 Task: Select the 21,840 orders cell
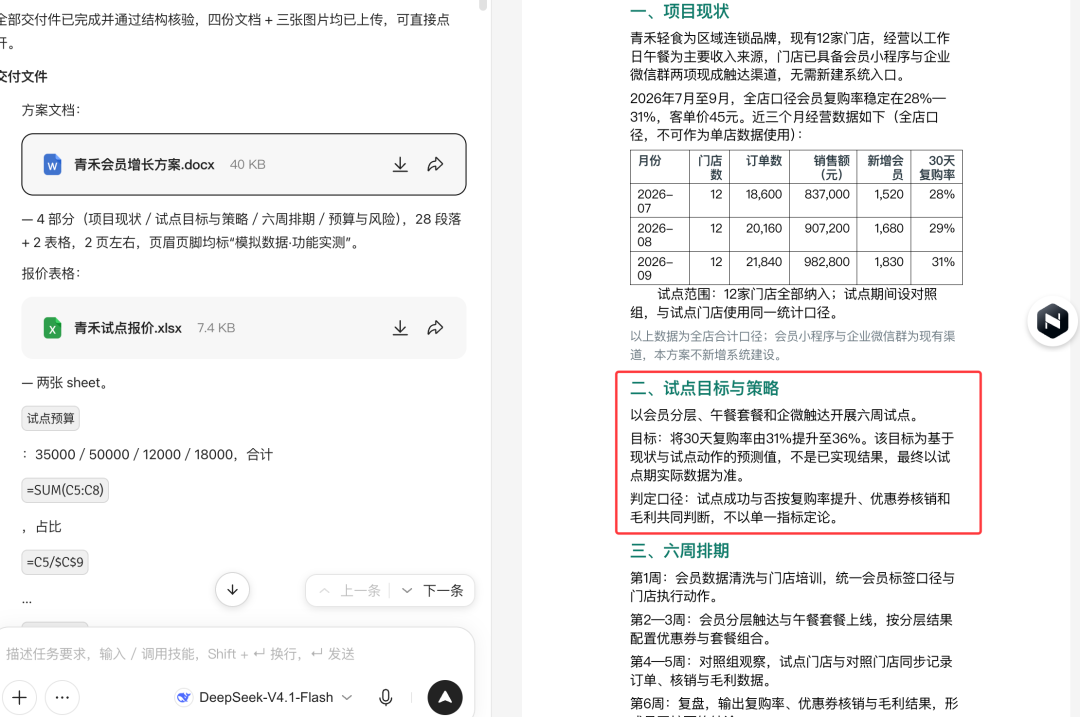[x=760, y=269]
